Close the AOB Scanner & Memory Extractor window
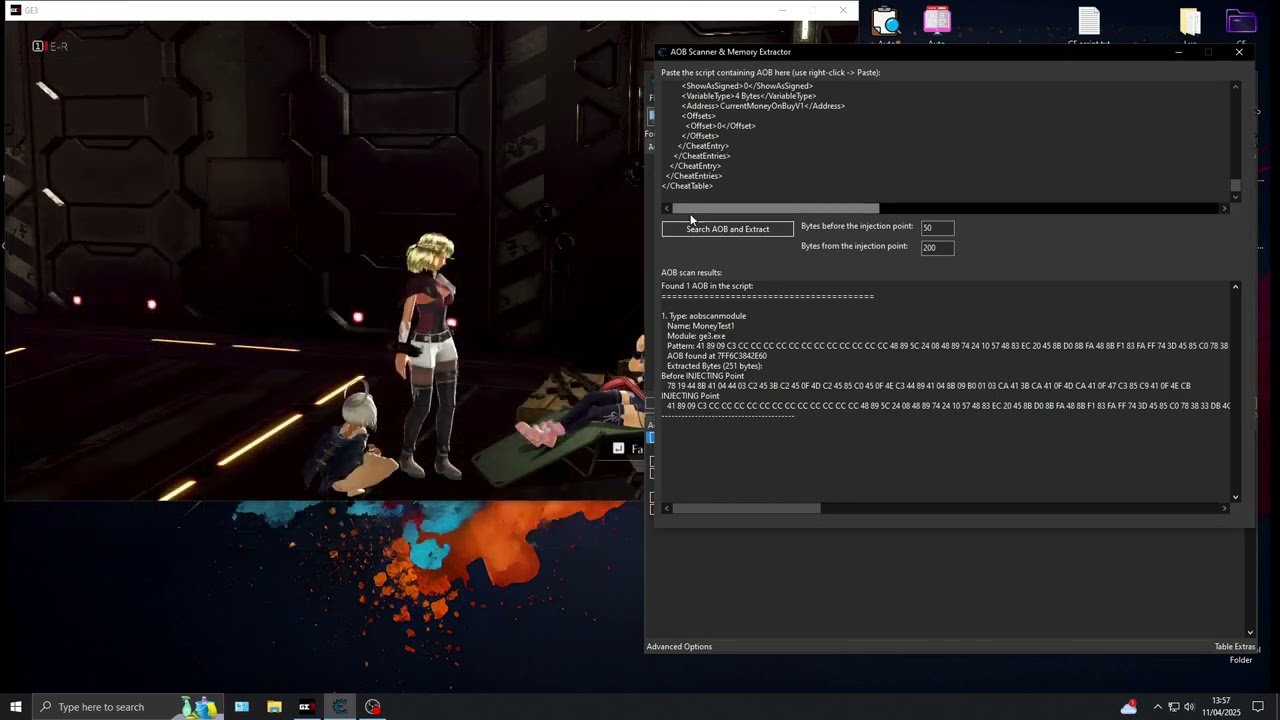The height and width of the screenshot is (720, 1280). (1239, 52)
